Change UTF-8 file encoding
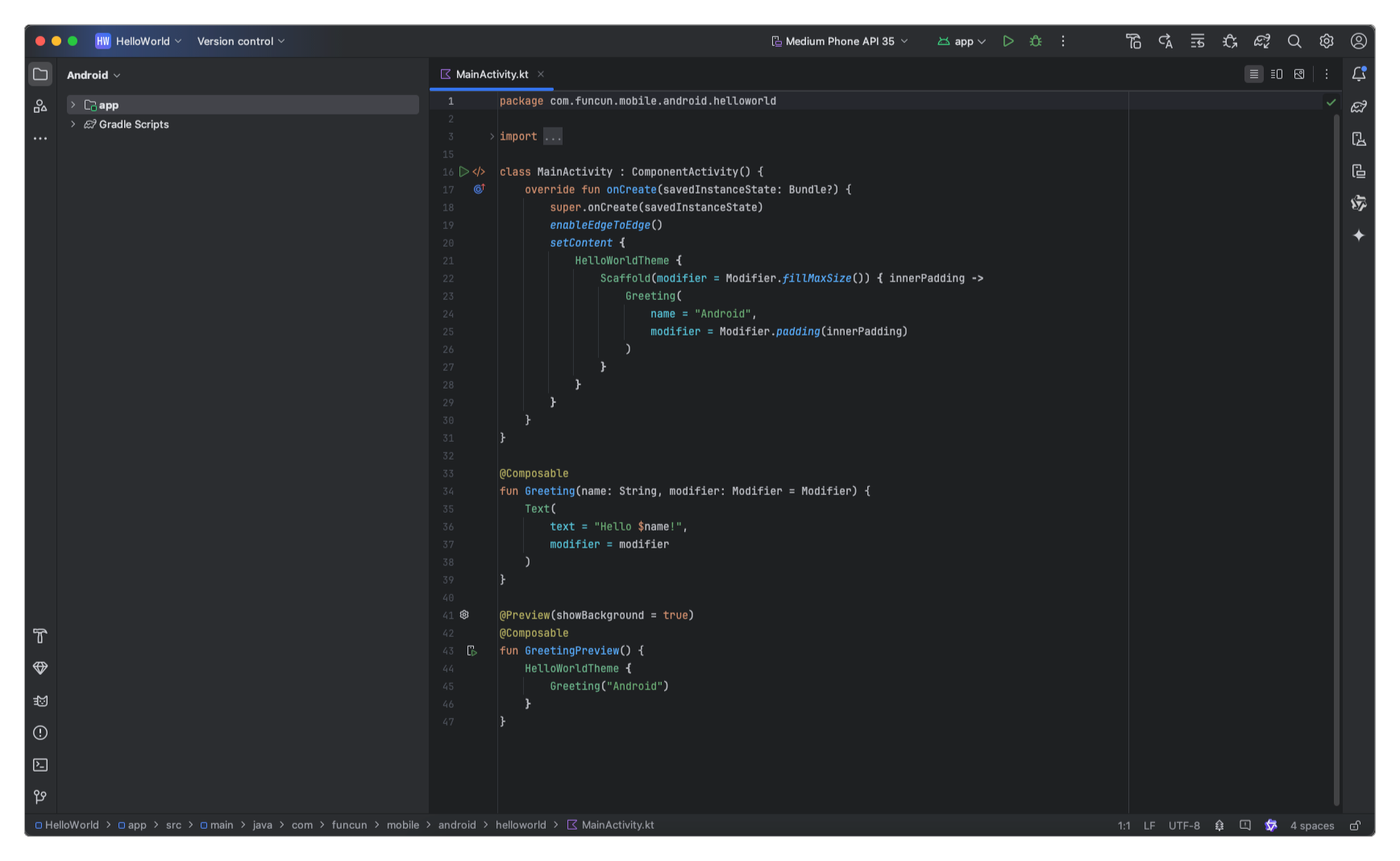The image size is (1400, 861). [1184, 826]
